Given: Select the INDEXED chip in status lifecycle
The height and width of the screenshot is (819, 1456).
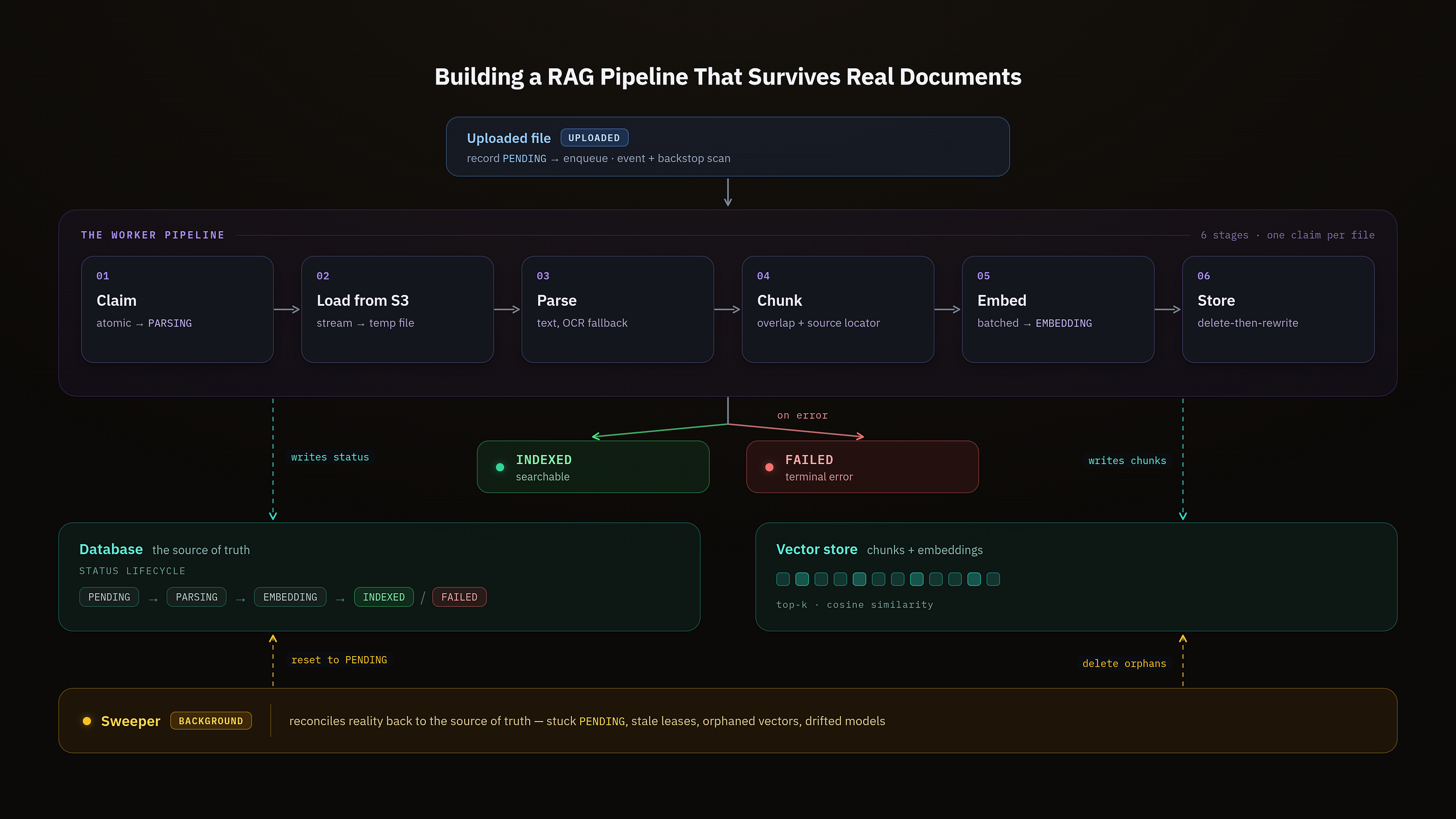Looking at the screenshot, I should coord(384,597).
